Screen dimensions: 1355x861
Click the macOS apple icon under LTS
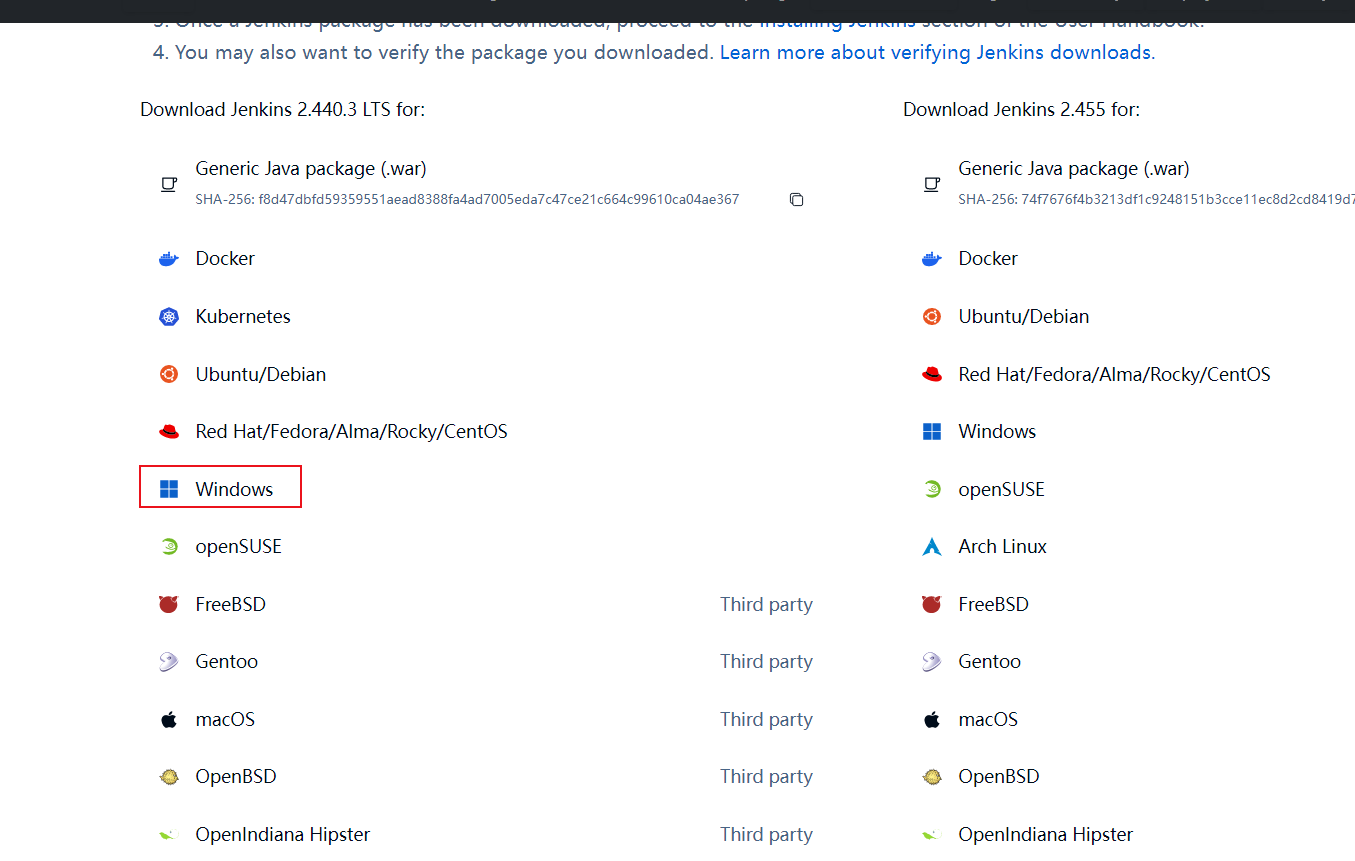coord(168,720)
